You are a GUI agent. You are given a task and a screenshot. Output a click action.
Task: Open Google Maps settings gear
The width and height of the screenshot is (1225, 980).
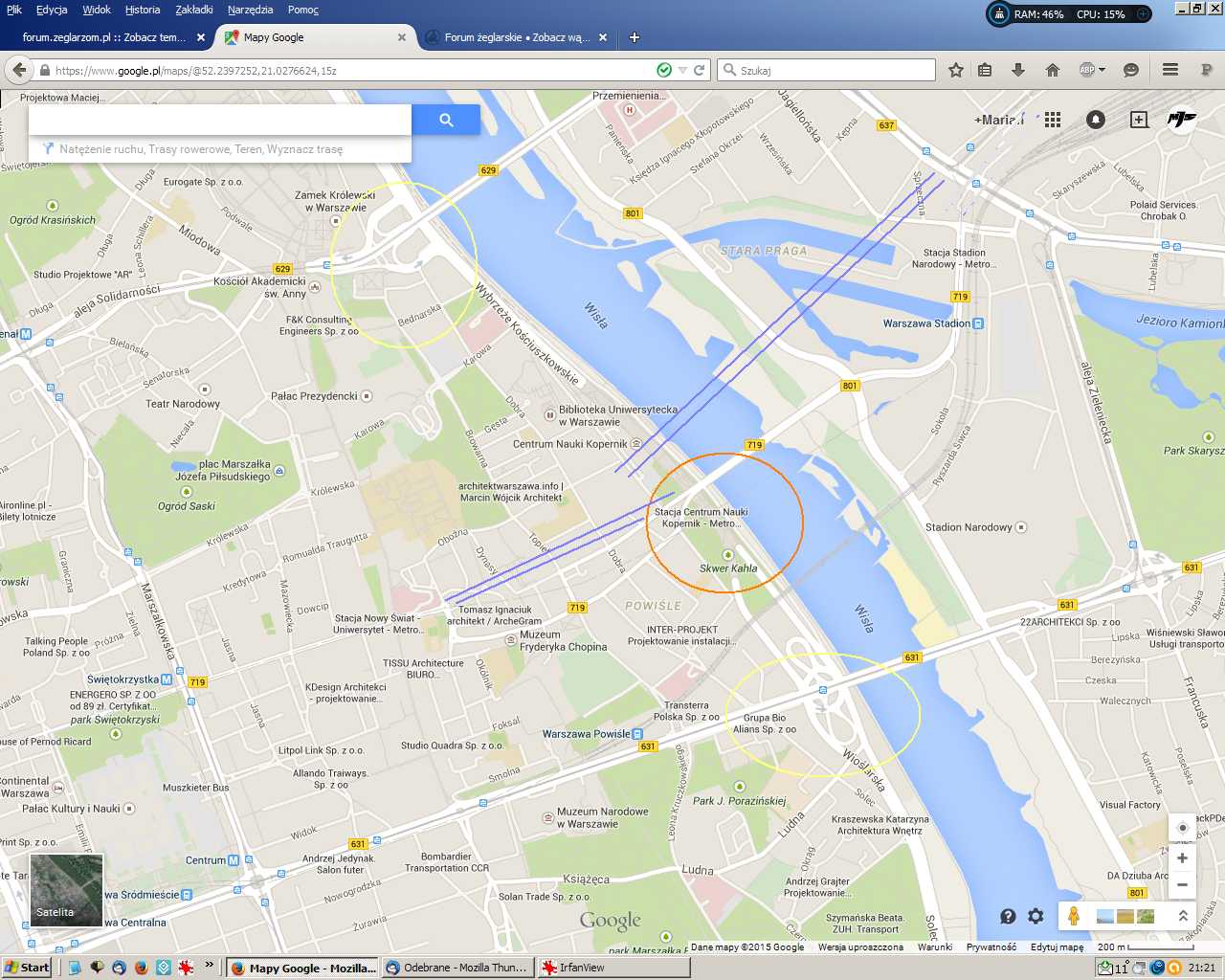(1036, 916)
